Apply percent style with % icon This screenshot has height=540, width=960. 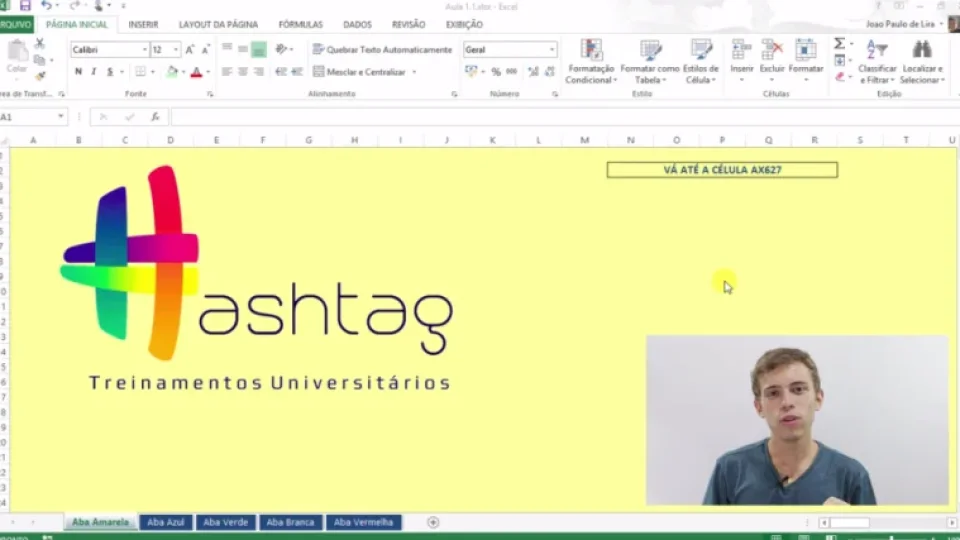496,72
